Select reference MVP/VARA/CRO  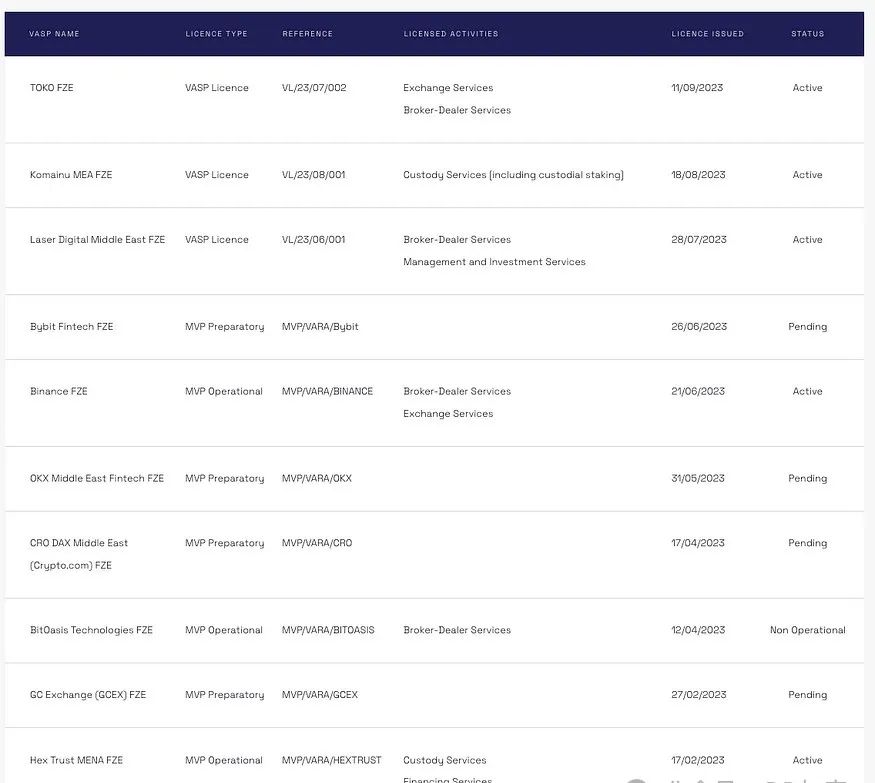point(317,543)
